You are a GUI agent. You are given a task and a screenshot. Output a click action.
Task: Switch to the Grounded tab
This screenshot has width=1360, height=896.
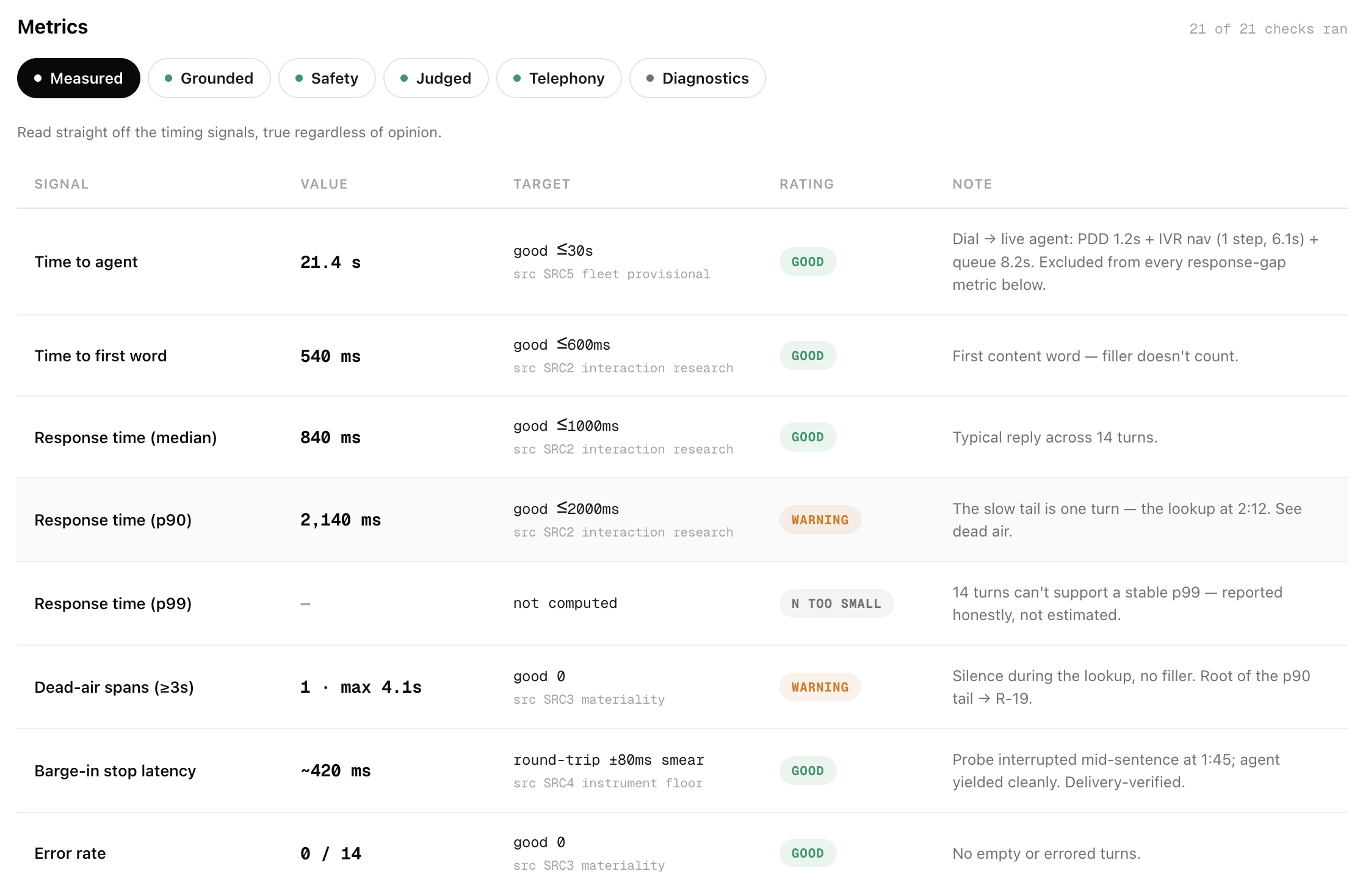209,78
